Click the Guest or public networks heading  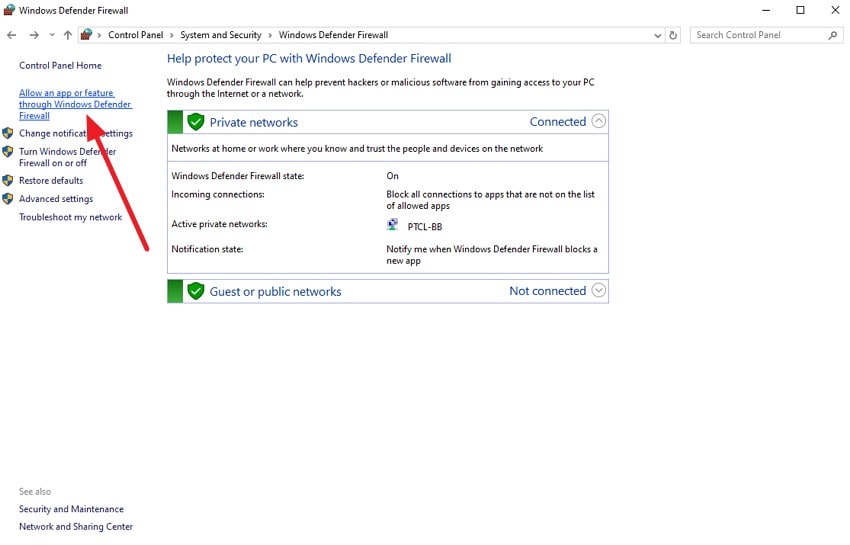275,292
